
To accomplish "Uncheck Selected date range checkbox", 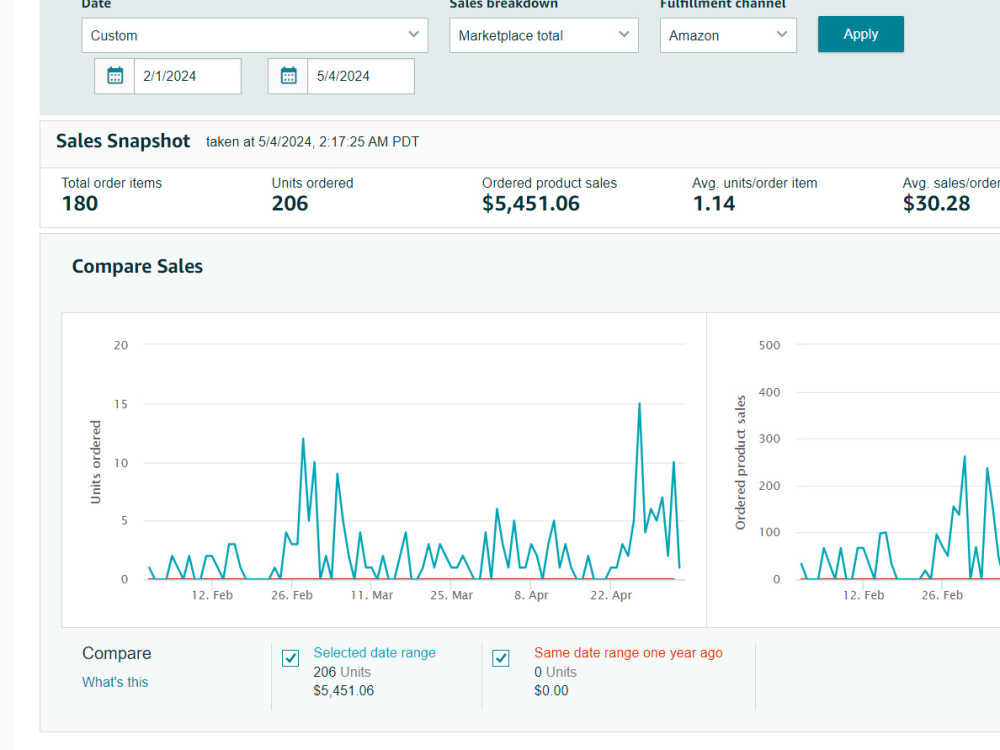I will coord(290,658).
